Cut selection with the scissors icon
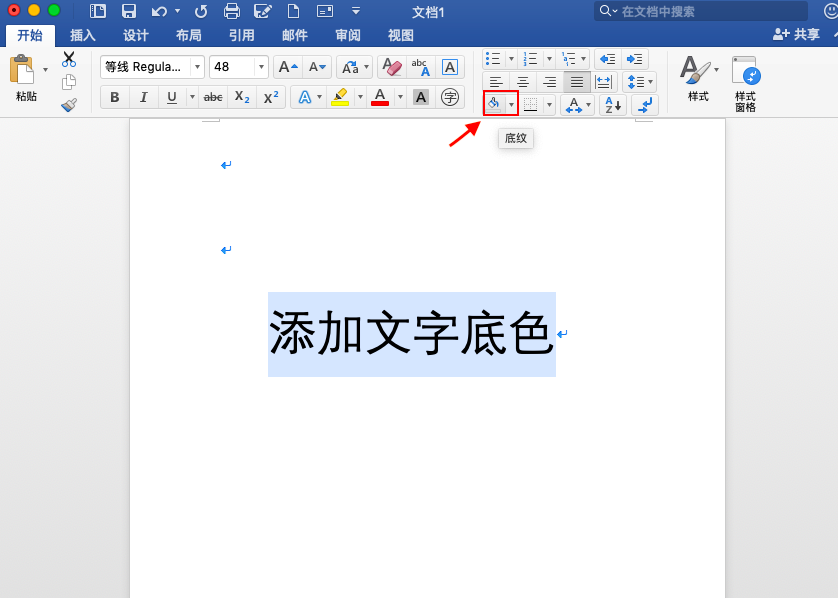This screenshot has width=838, height=598. tap(69, 59)
